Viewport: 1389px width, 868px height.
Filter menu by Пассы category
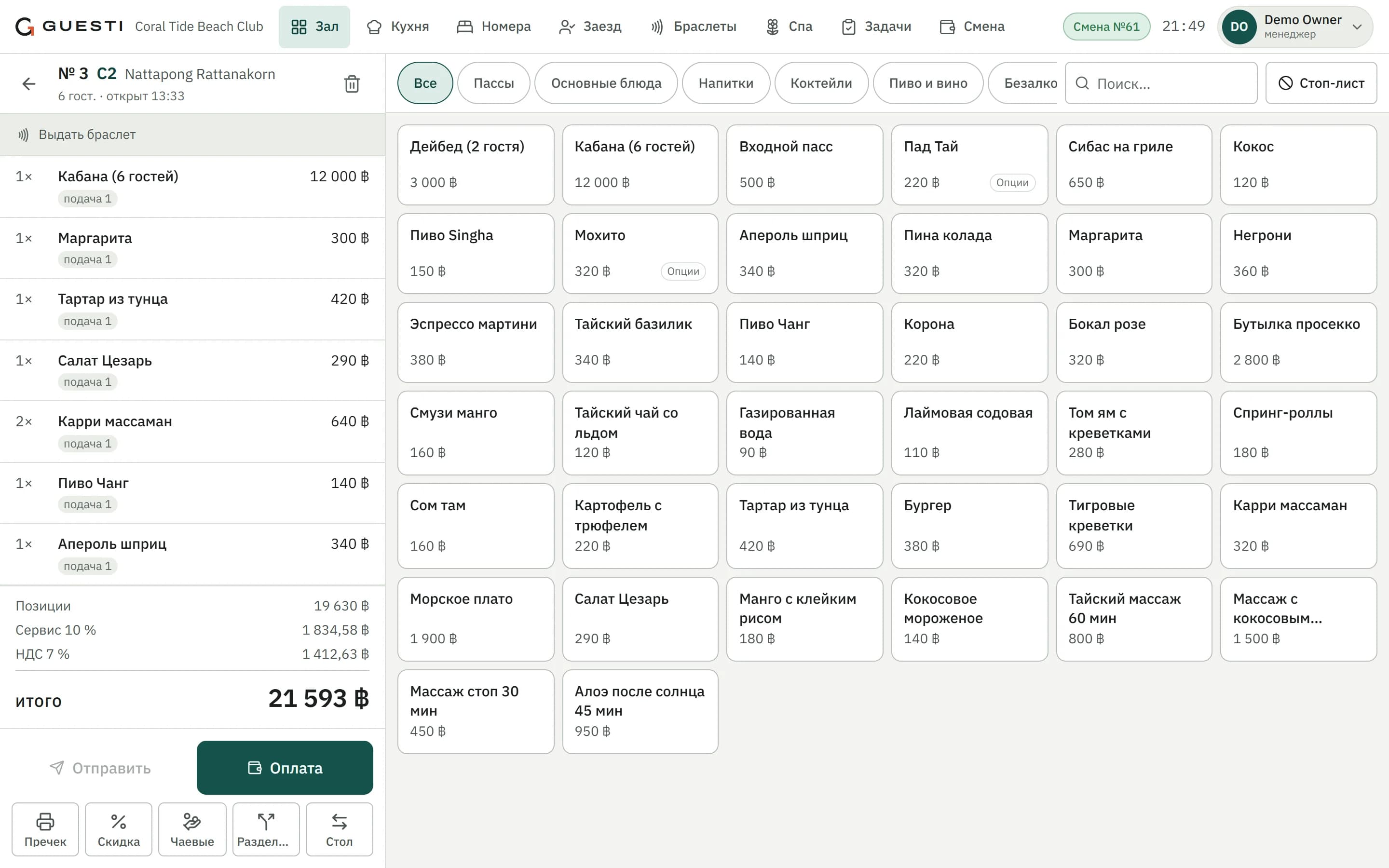pyautogui.click(x=493, y=83)
